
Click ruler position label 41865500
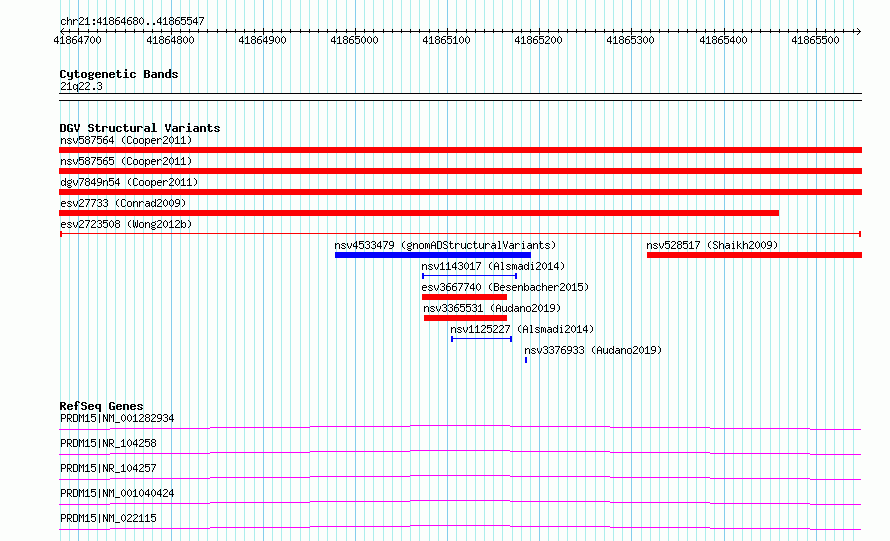pos(815,40)
